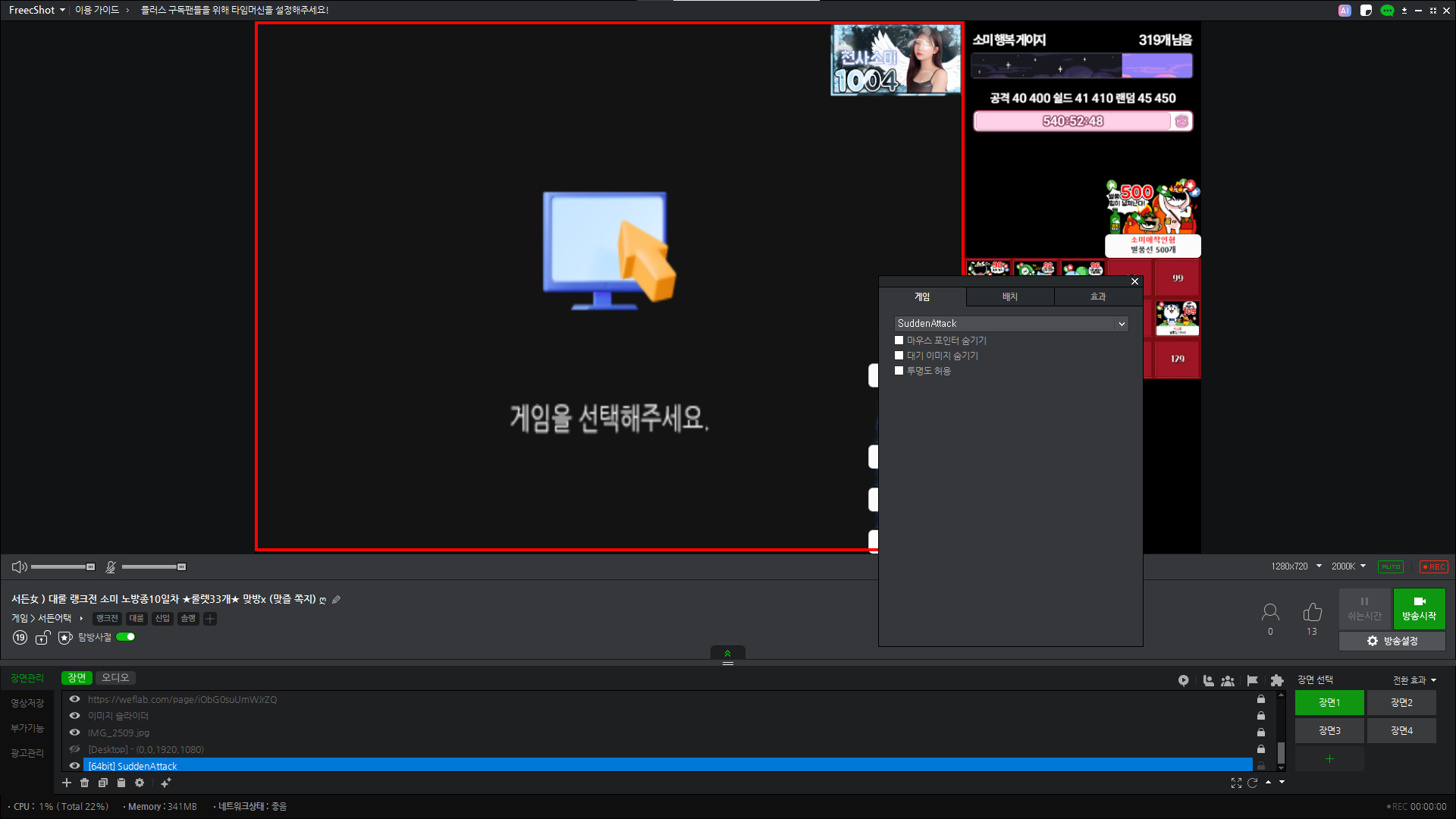
Task: Toggle the 탐방사절 switch
Action: (x=126, y=637)
